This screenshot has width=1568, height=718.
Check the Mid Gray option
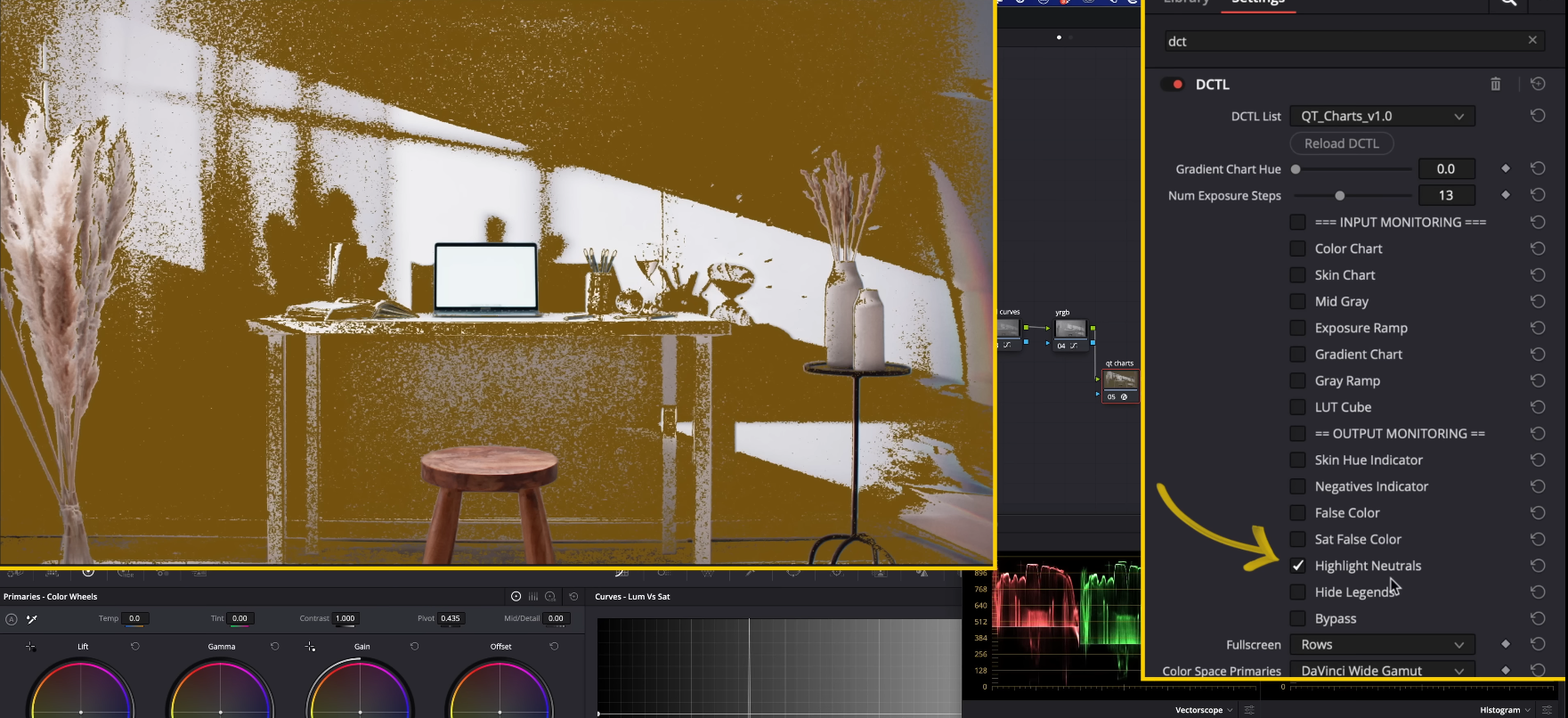[1298, 301]
